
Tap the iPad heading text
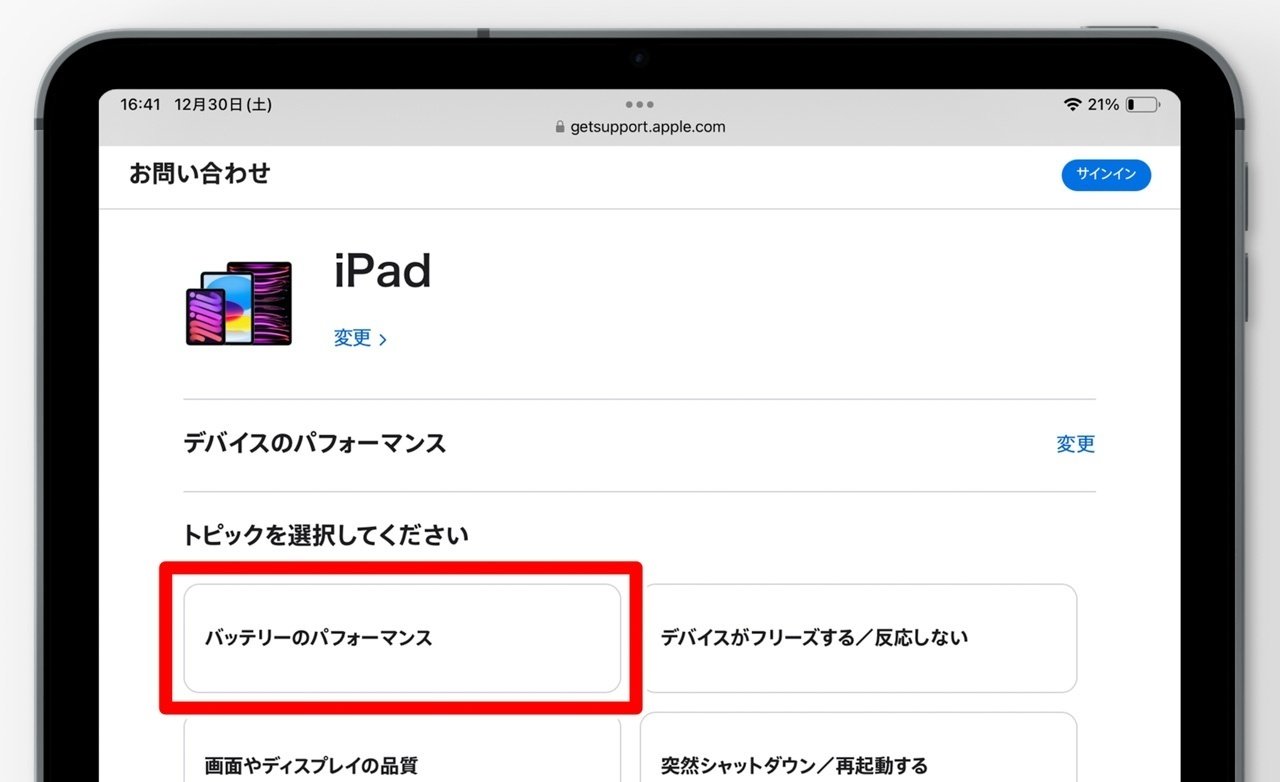pos(383,270)
